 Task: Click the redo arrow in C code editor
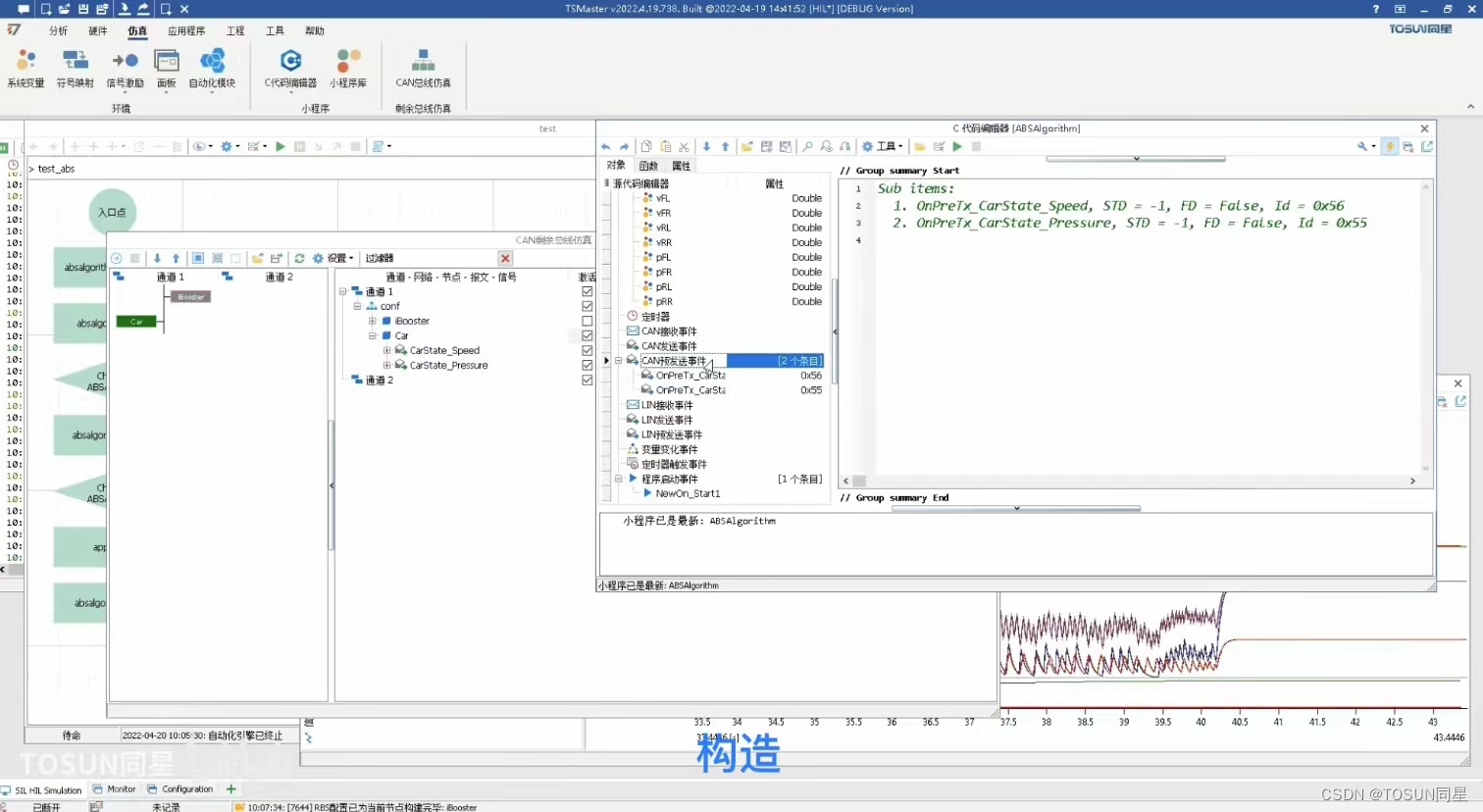point(625,147)
